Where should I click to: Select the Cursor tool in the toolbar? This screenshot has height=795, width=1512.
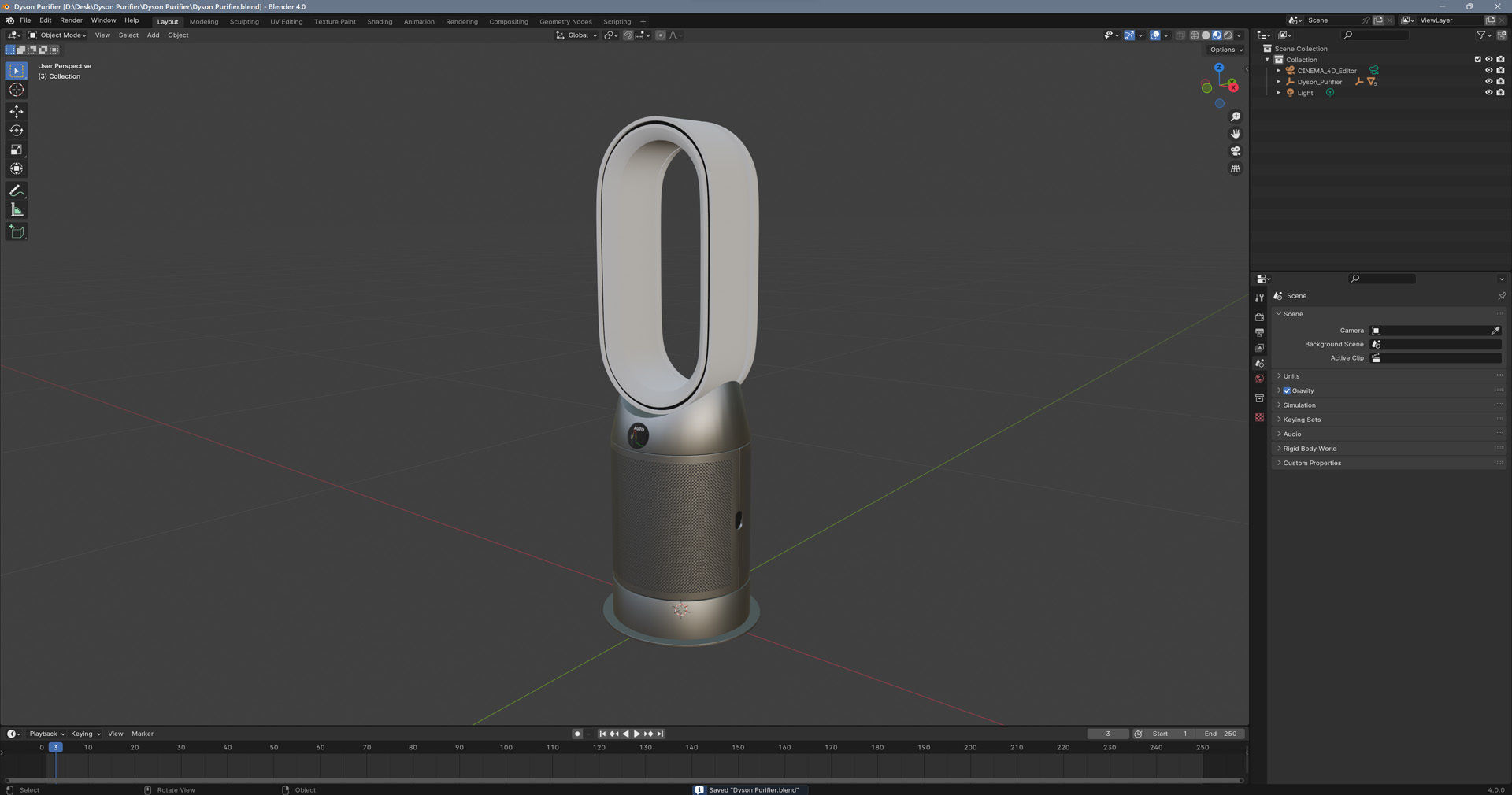[x=17, y=90]
